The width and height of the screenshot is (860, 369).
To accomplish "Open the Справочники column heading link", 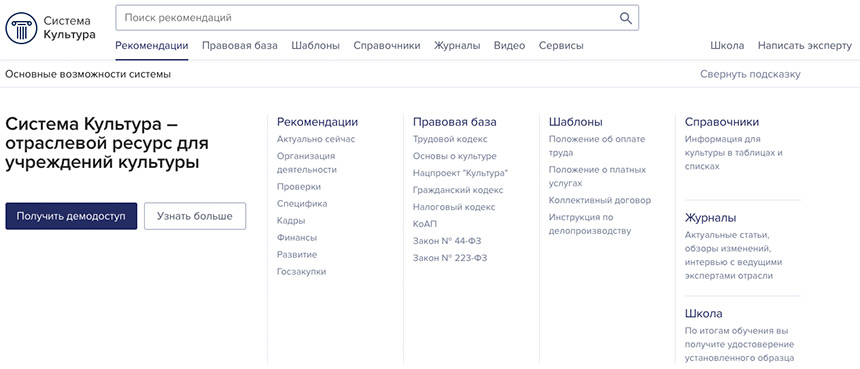I will pyautogui.click(x=722, y=122).
